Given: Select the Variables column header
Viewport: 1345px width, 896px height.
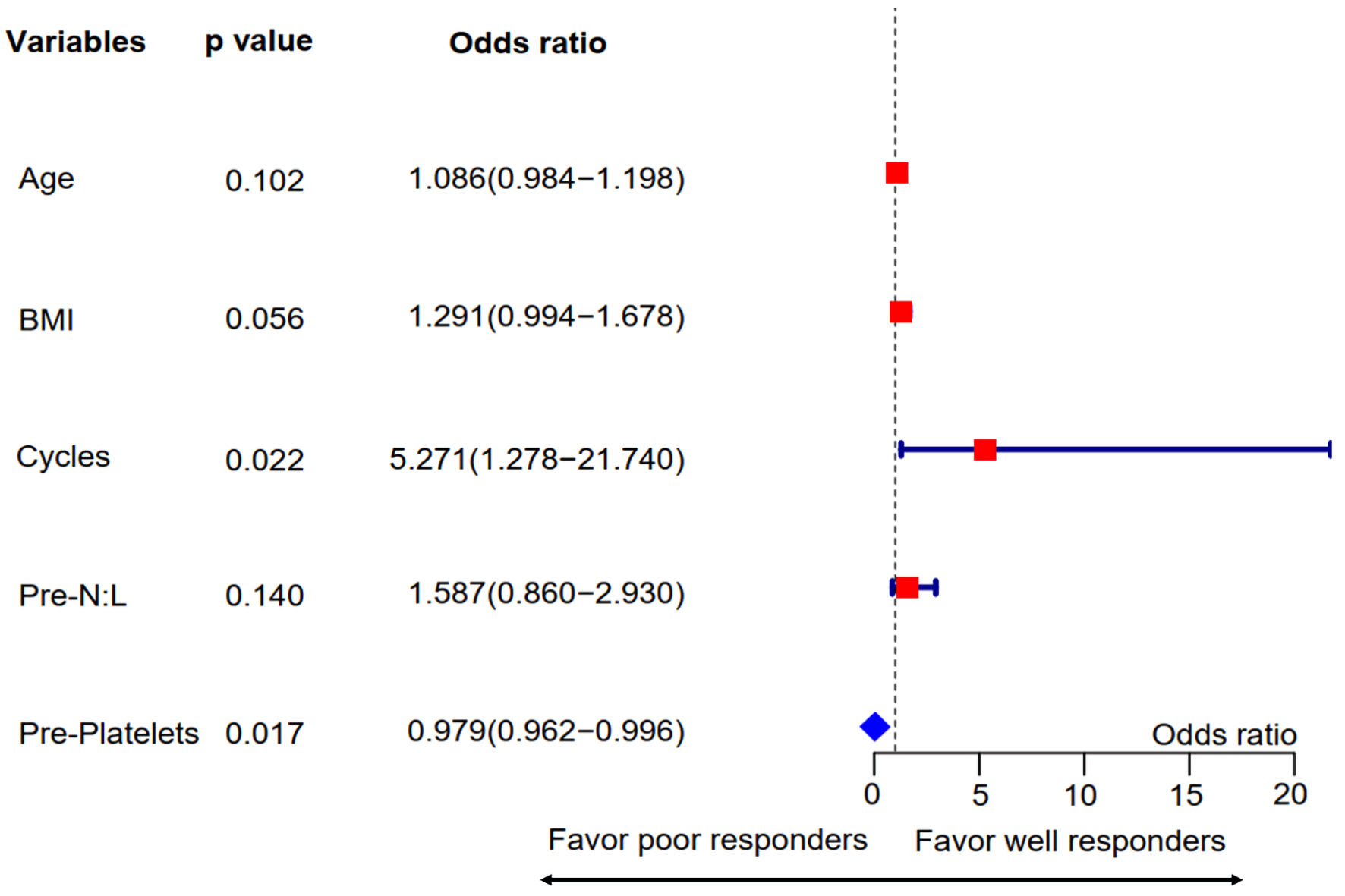Looking at the screenshot, I should tap(76, 42).
